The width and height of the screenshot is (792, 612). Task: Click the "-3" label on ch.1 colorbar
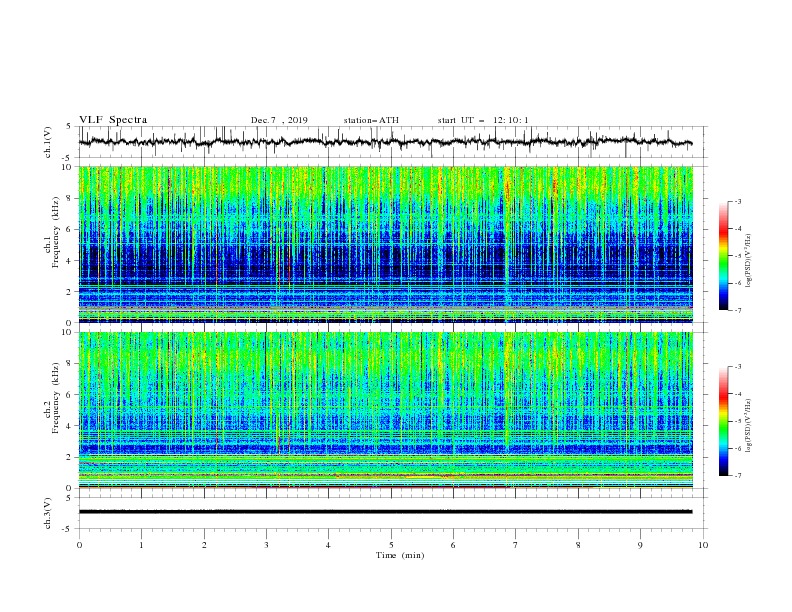click(x=737, y=201)
